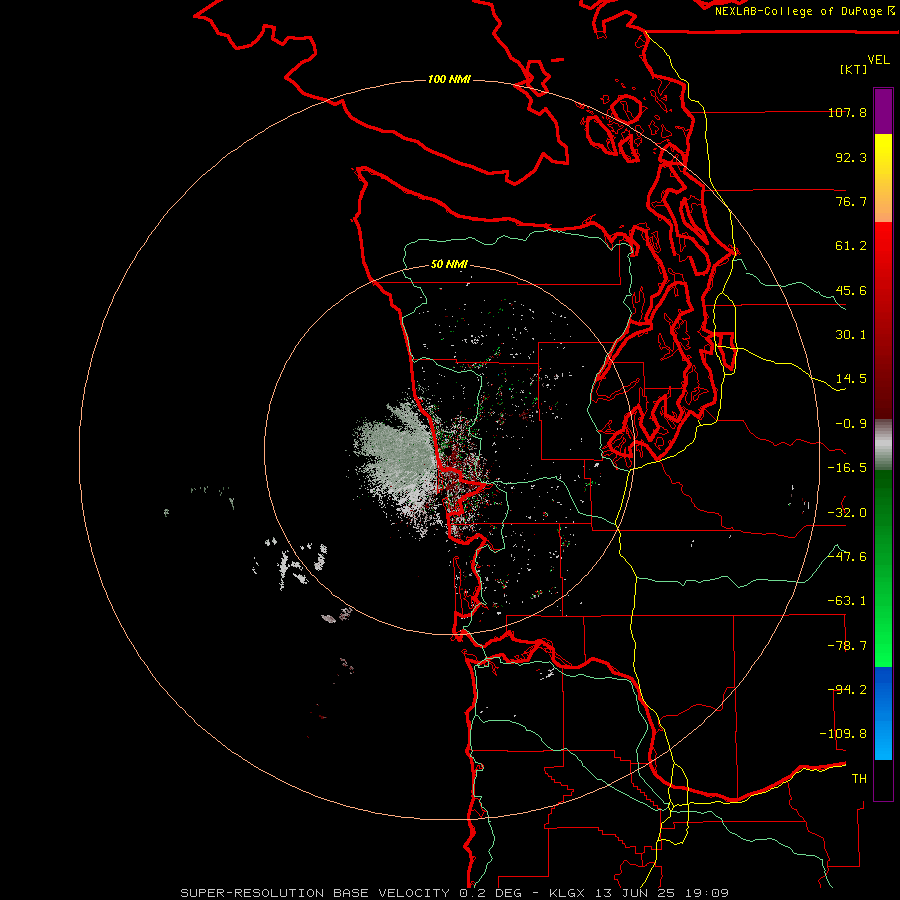This screenshot has height=900, width=900.
Task: Click the 92.3 velocity scale value
Action: (851, 157)
